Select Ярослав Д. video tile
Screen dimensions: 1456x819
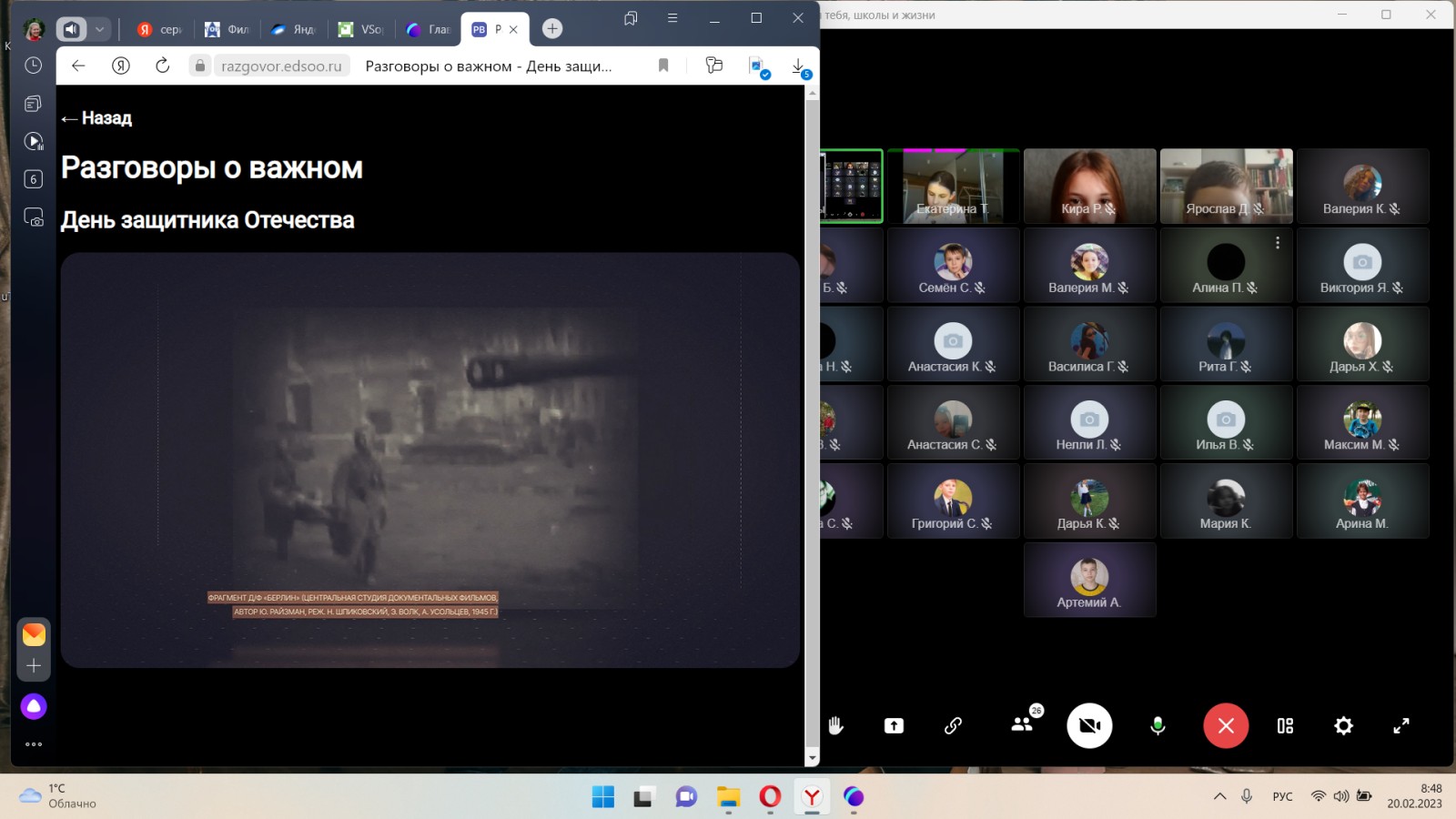1226,187
